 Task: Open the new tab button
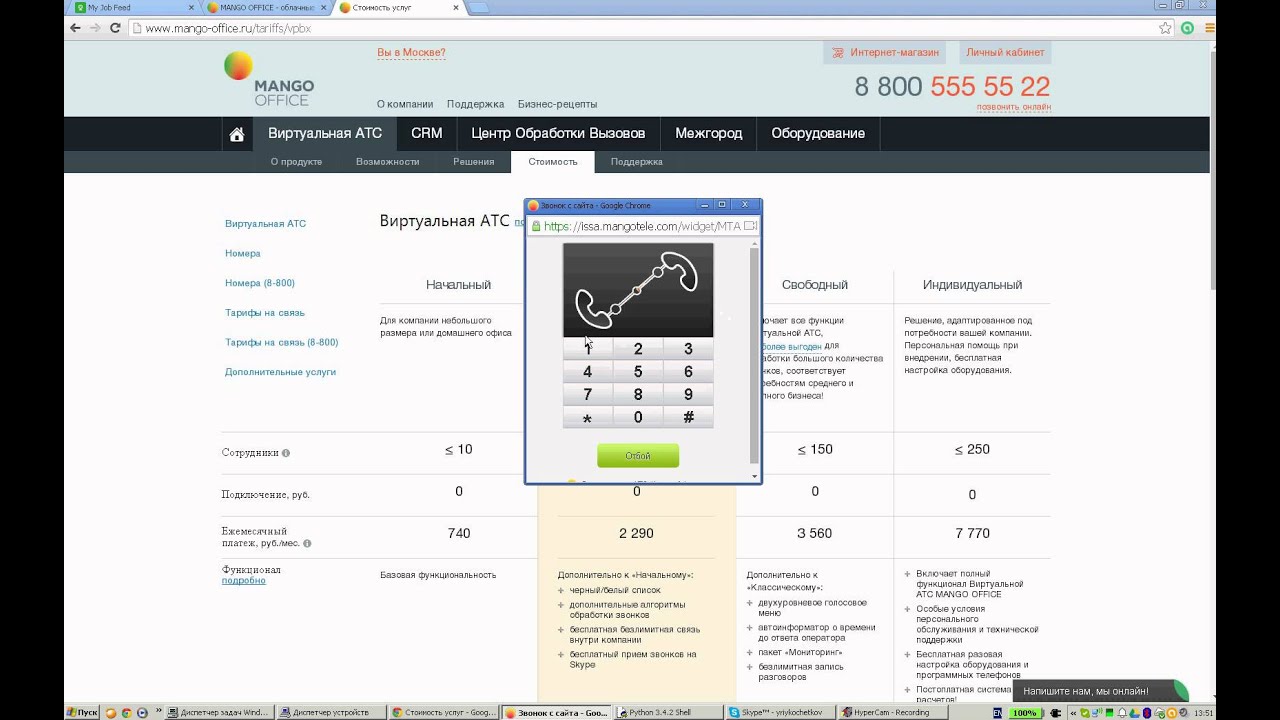478,8
